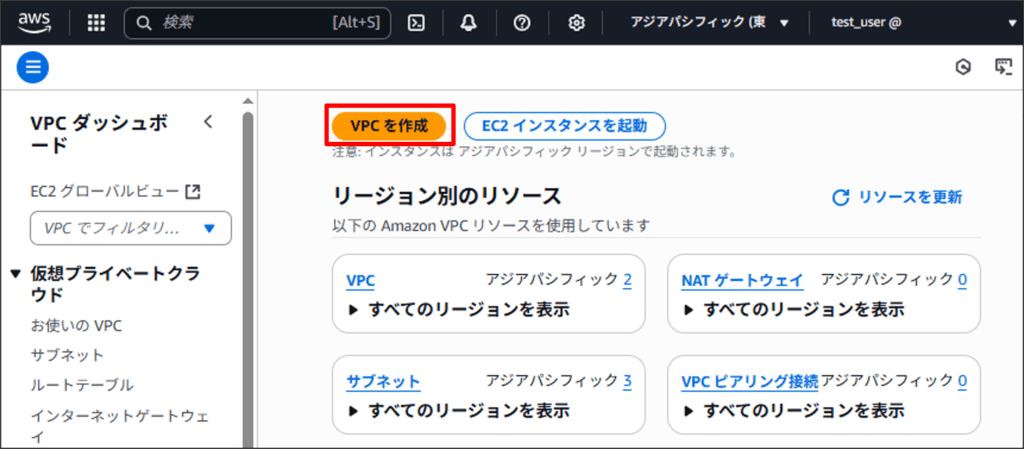Open the Filter by VPC dropdown
Image resolution: width=1024 pixels, height=449 pixels.
pos(131,228)
